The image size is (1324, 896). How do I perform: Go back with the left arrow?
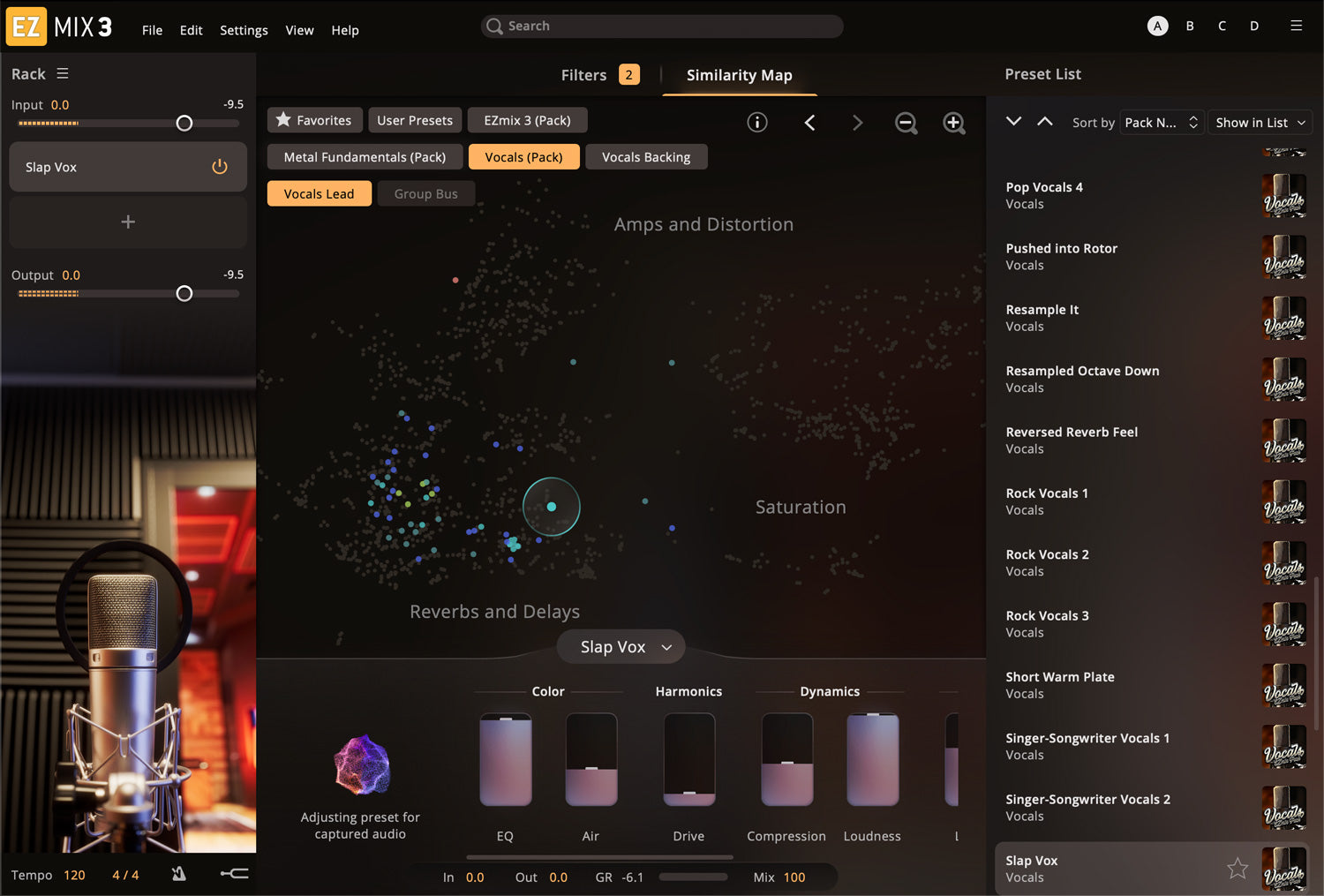809,123
